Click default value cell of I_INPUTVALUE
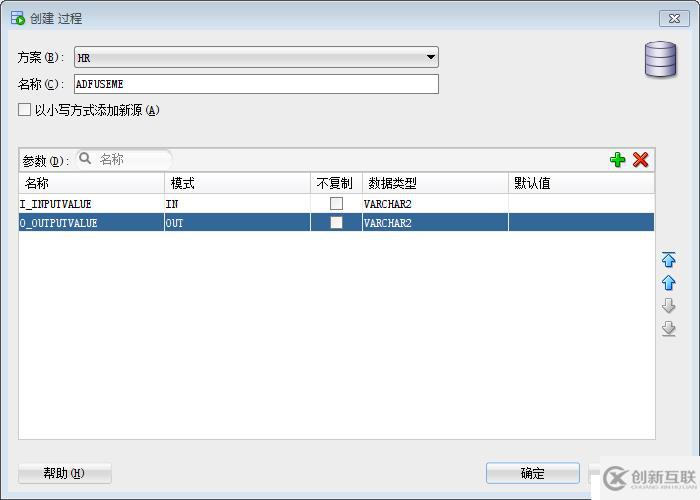The height and width of the screenshot is (500, 700). click(581, 204)
